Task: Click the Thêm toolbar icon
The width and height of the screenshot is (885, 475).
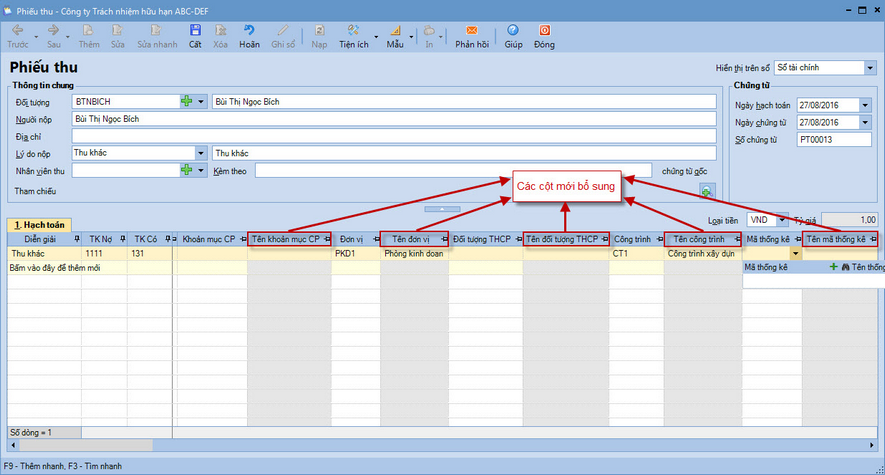Action: click(88, 30)
